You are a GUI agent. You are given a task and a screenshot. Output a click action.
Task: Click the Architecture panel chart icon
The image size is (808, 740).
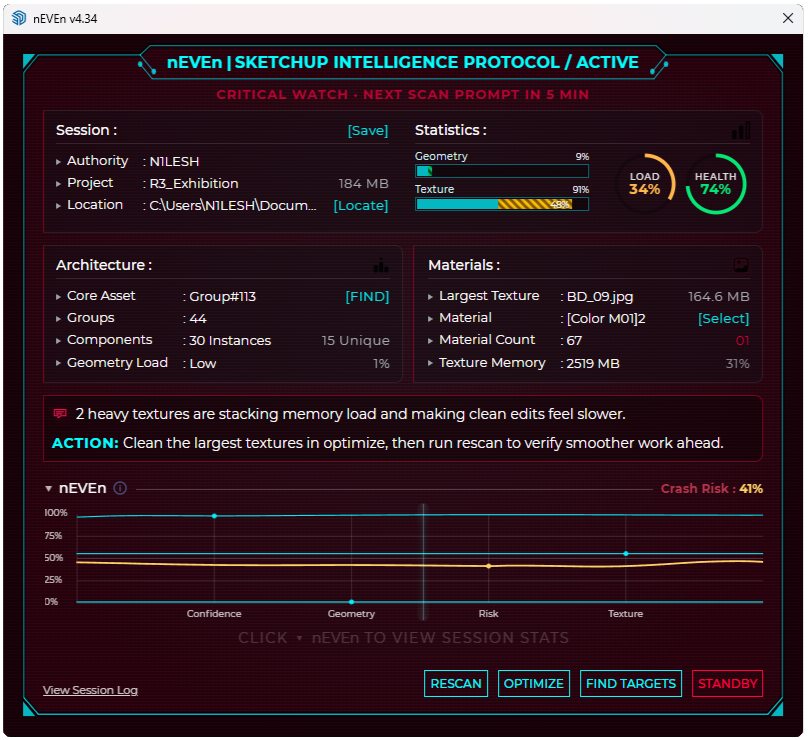tap(381, 265)
